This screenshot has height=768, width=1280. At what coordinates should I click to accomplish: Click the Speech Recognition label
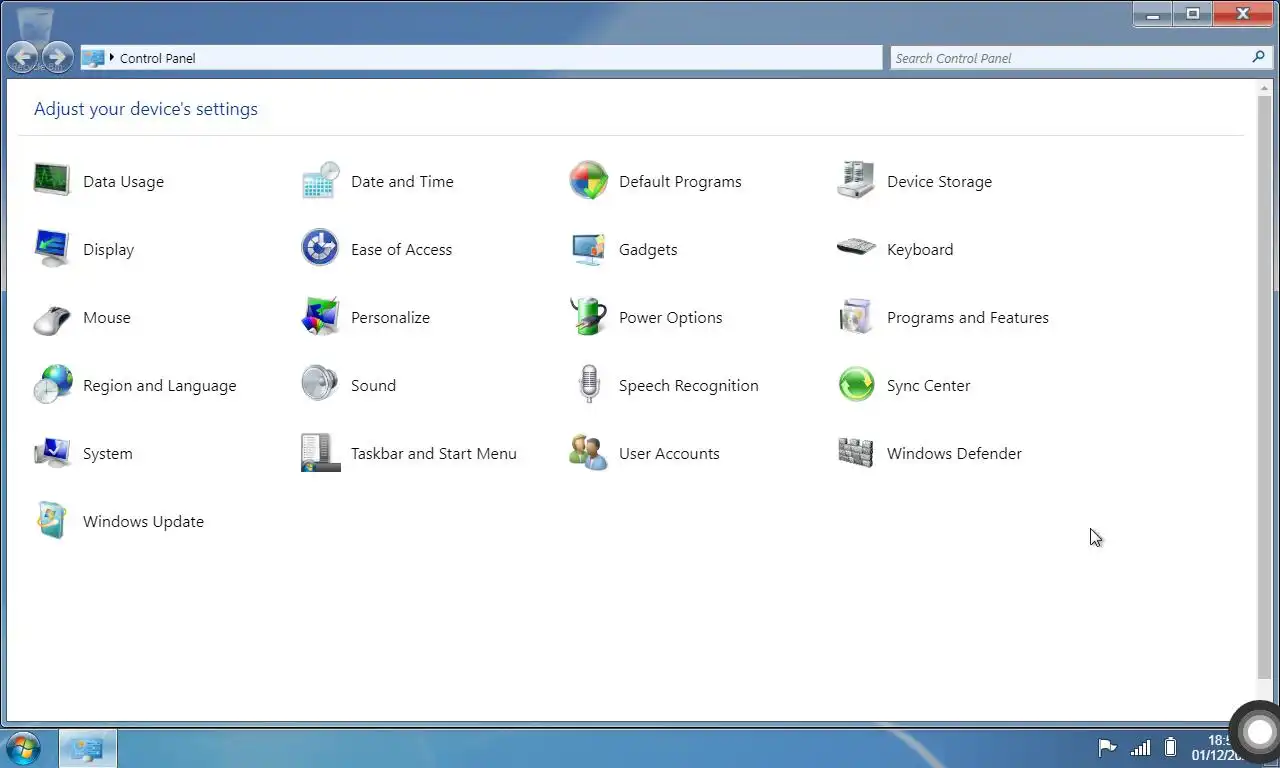coord(688,386)
